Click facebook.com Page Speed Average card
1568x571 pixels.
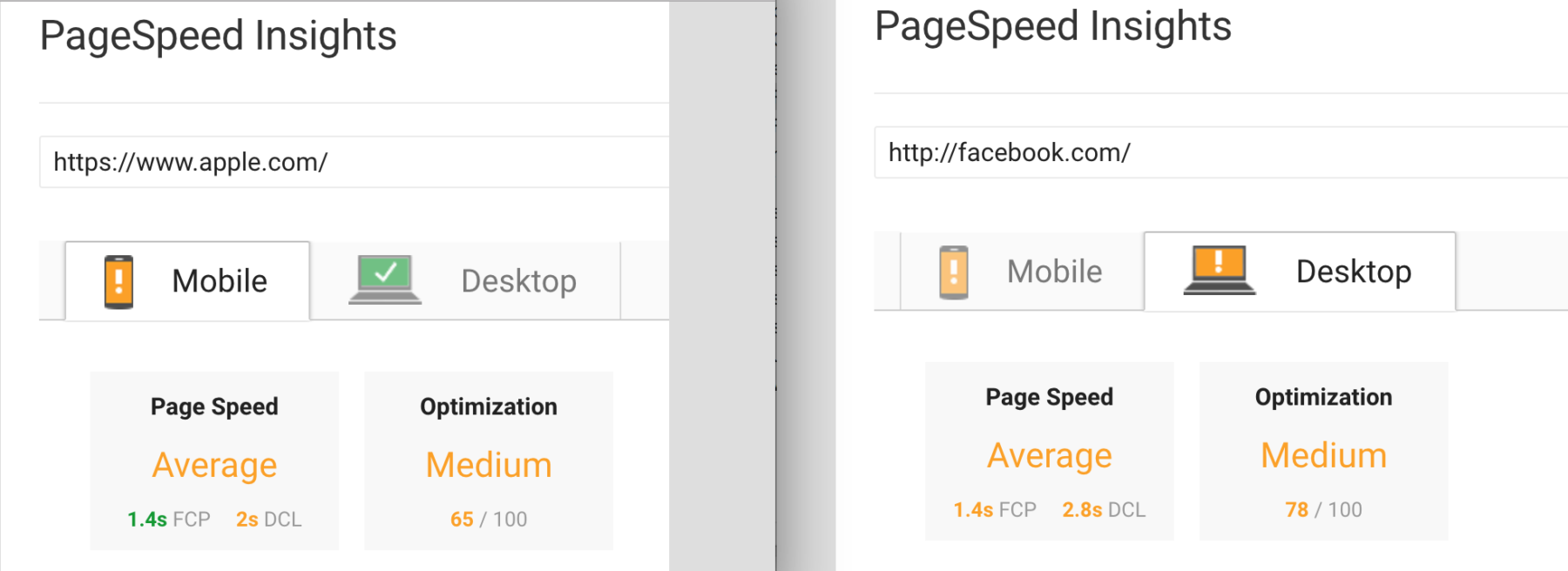tap(1050, 451)
